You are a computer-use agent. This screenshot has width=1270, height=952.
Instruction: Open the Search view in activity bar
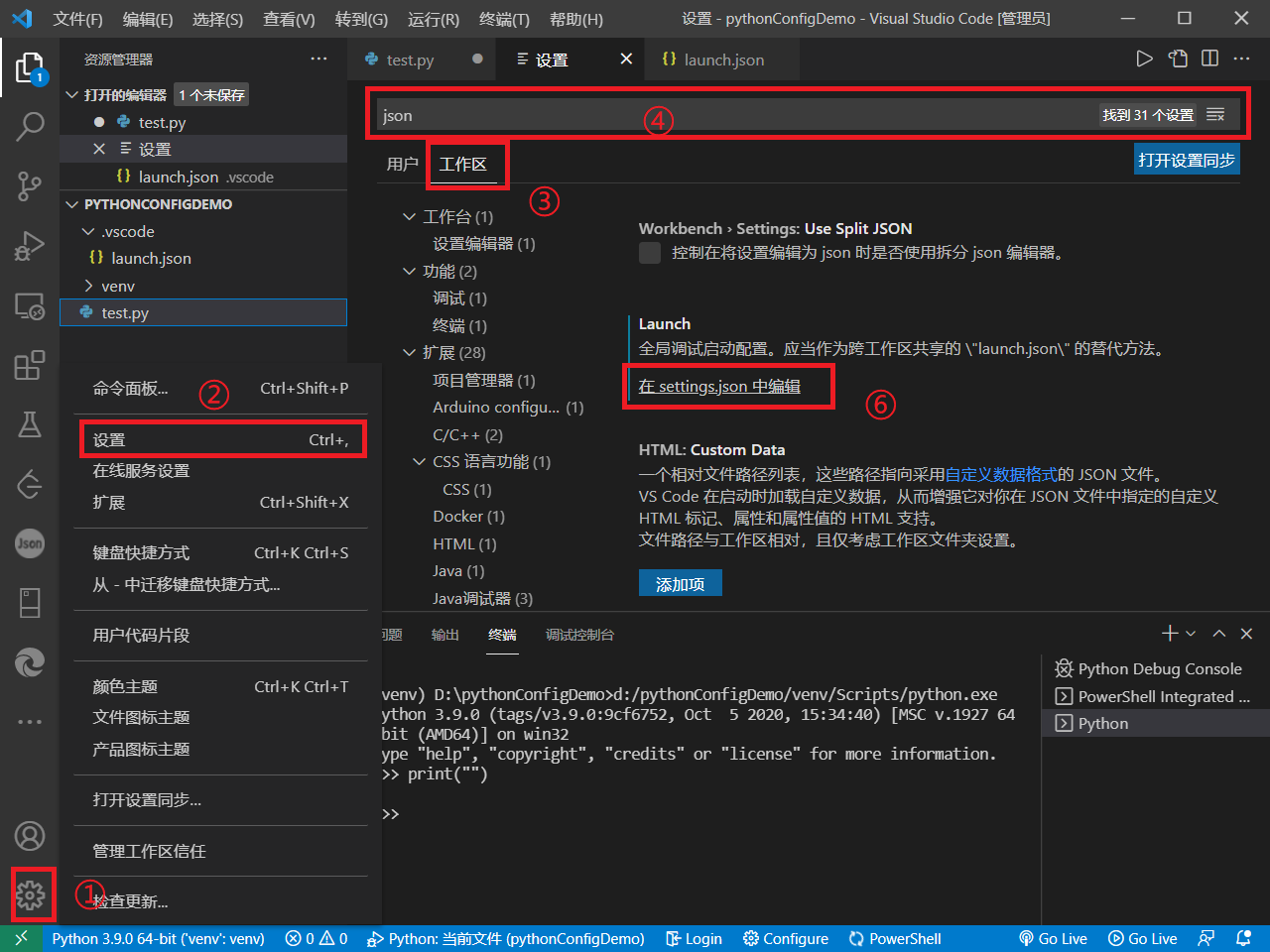tap(30, 126)
